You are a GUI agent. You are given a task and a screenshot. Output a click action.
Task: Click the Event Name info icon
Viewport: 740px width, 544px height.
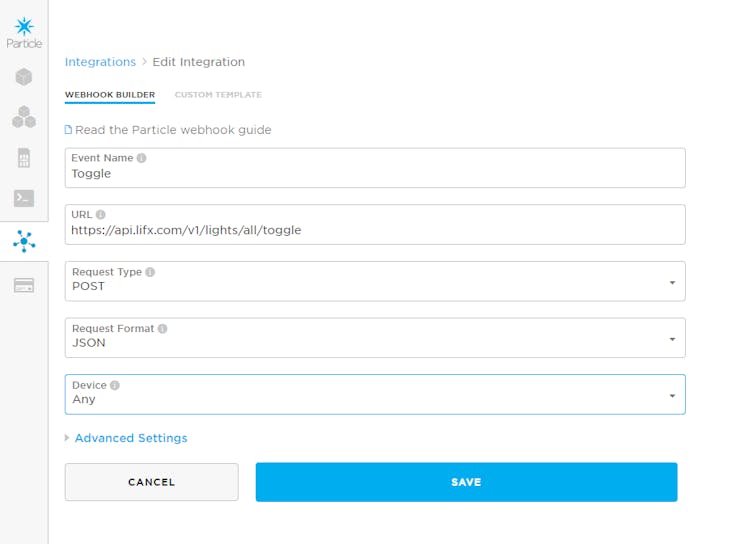coord(141,158)
